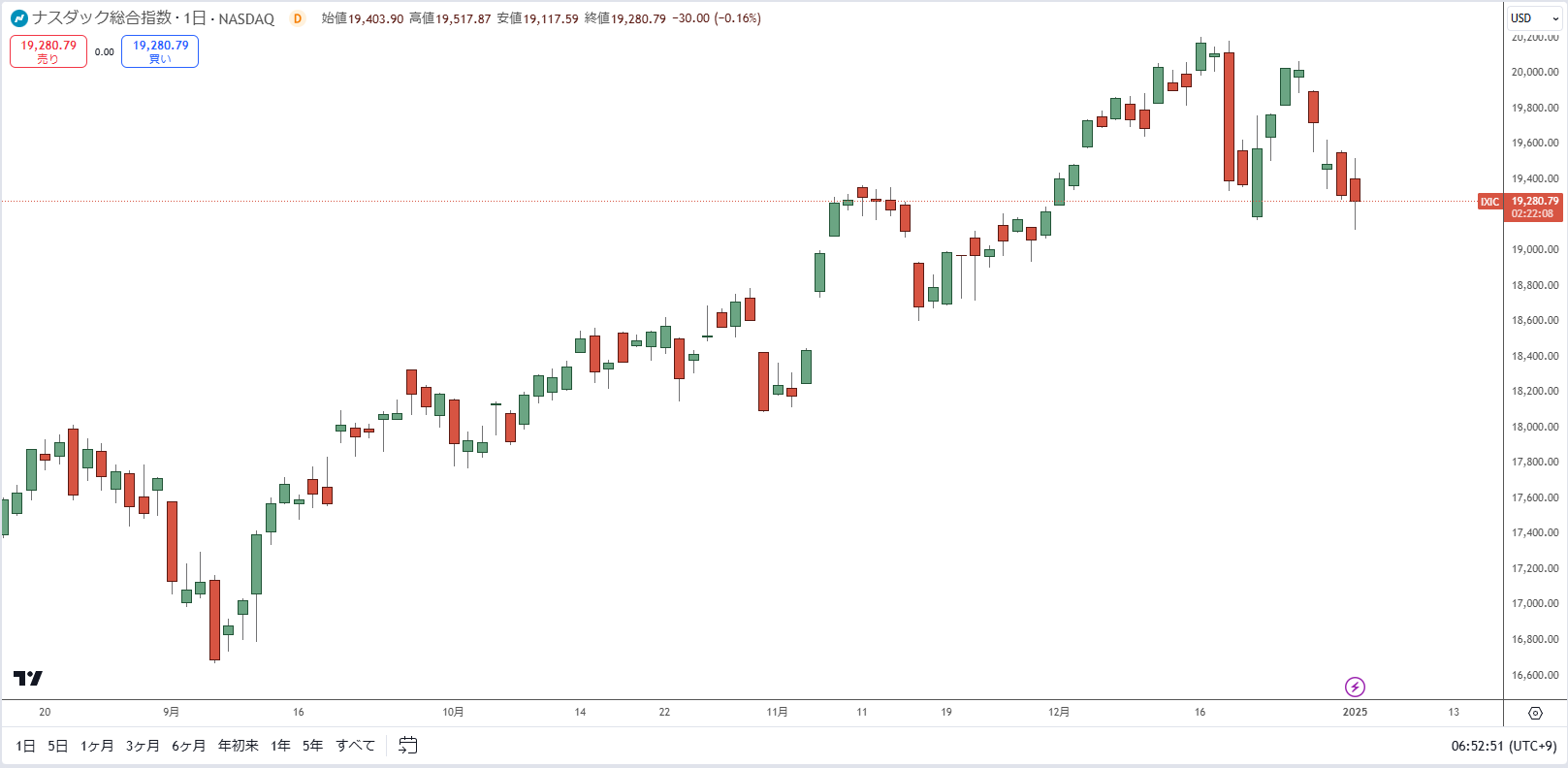This screenshot has width=1568, height=768.
Task: Click the 20,000.00 price axis label
Action: (1535, 72)
